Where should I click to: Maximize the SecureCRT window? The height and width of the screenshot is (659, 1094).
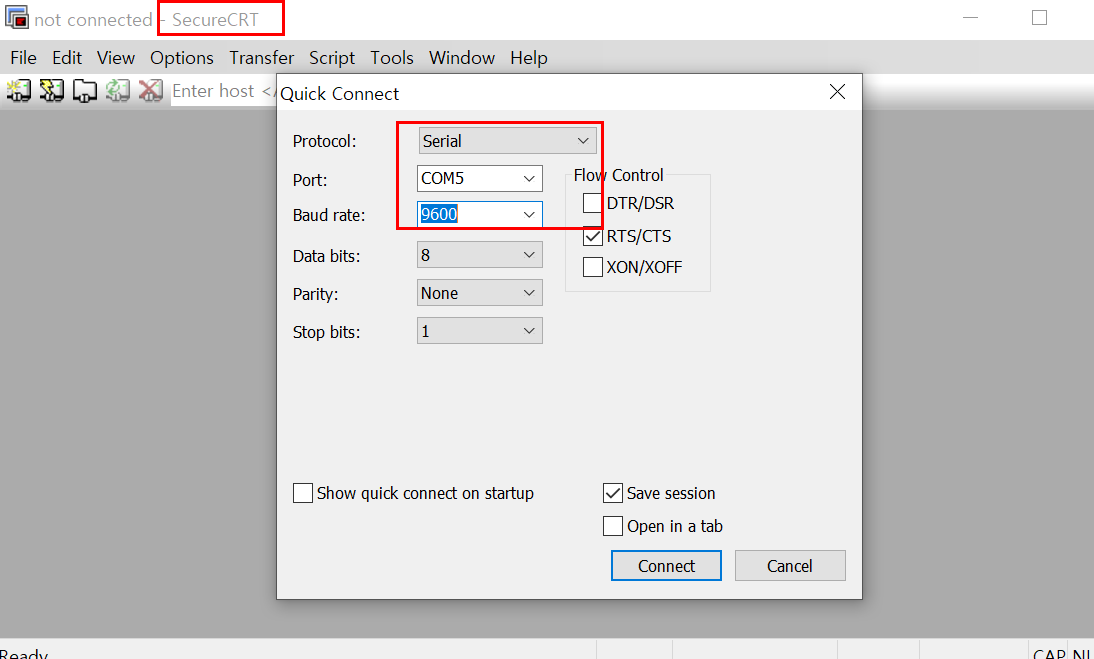(1040, 17)
